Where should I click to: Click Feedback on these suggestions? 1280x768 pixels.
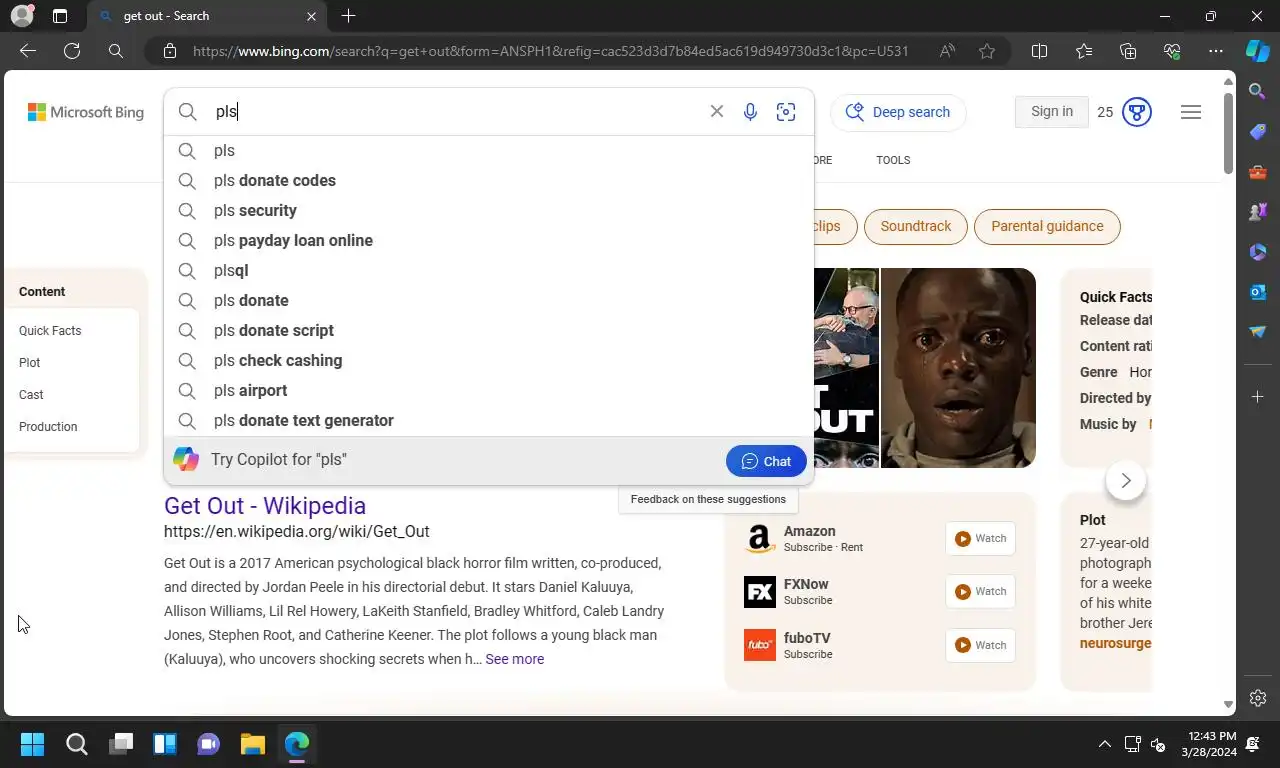[x=708, y=499]
